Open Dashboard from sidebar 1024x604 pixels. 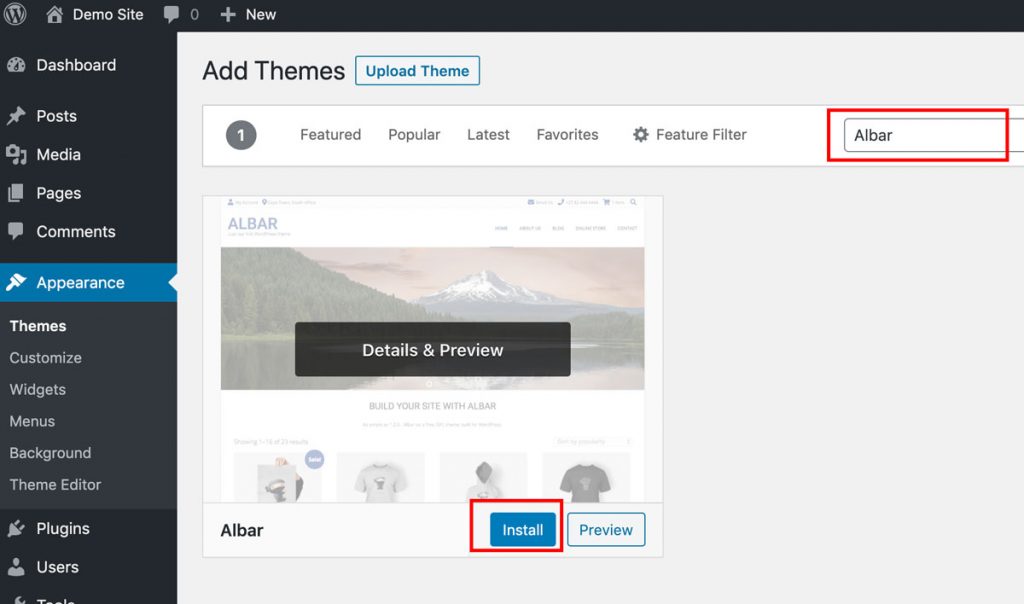tap(75, 65)
